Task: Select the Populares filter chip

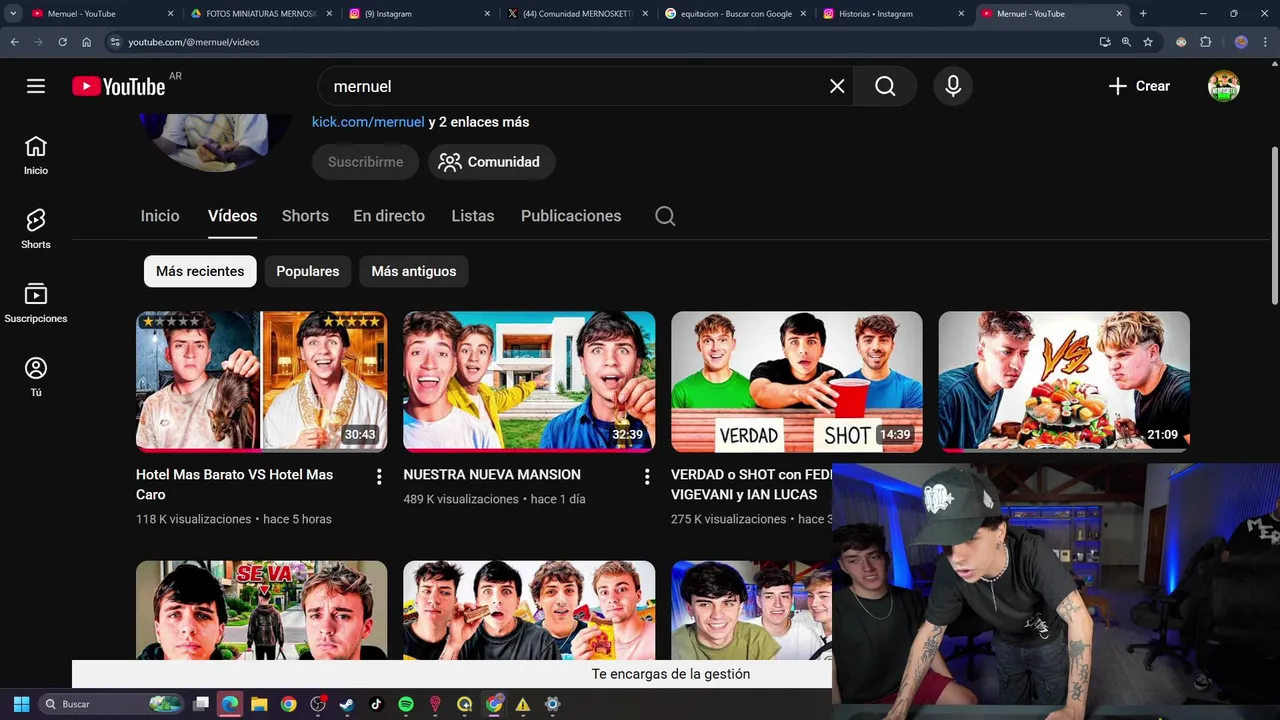Action: (308, 271)
